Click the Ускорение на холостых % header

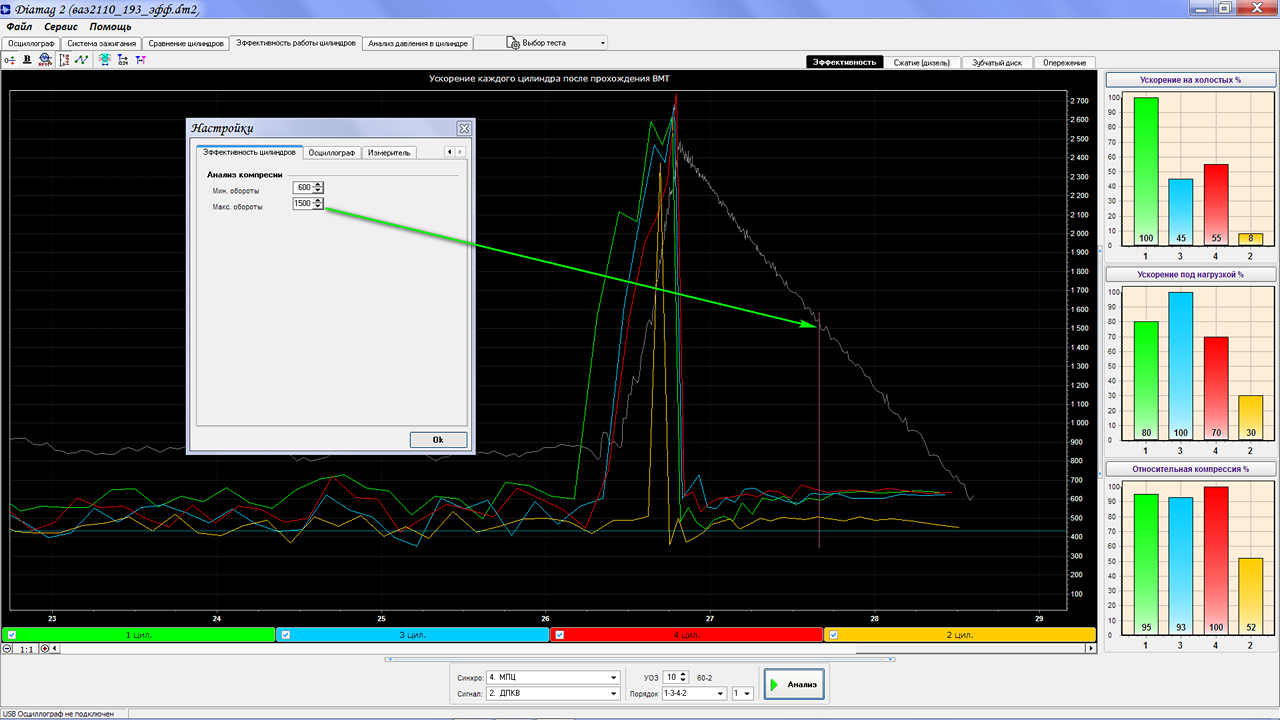1190,79
